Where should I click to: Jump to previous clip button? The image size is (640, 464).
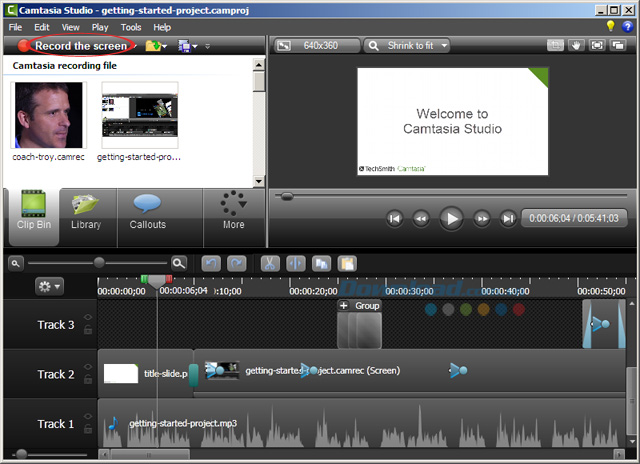pos(395,219)
